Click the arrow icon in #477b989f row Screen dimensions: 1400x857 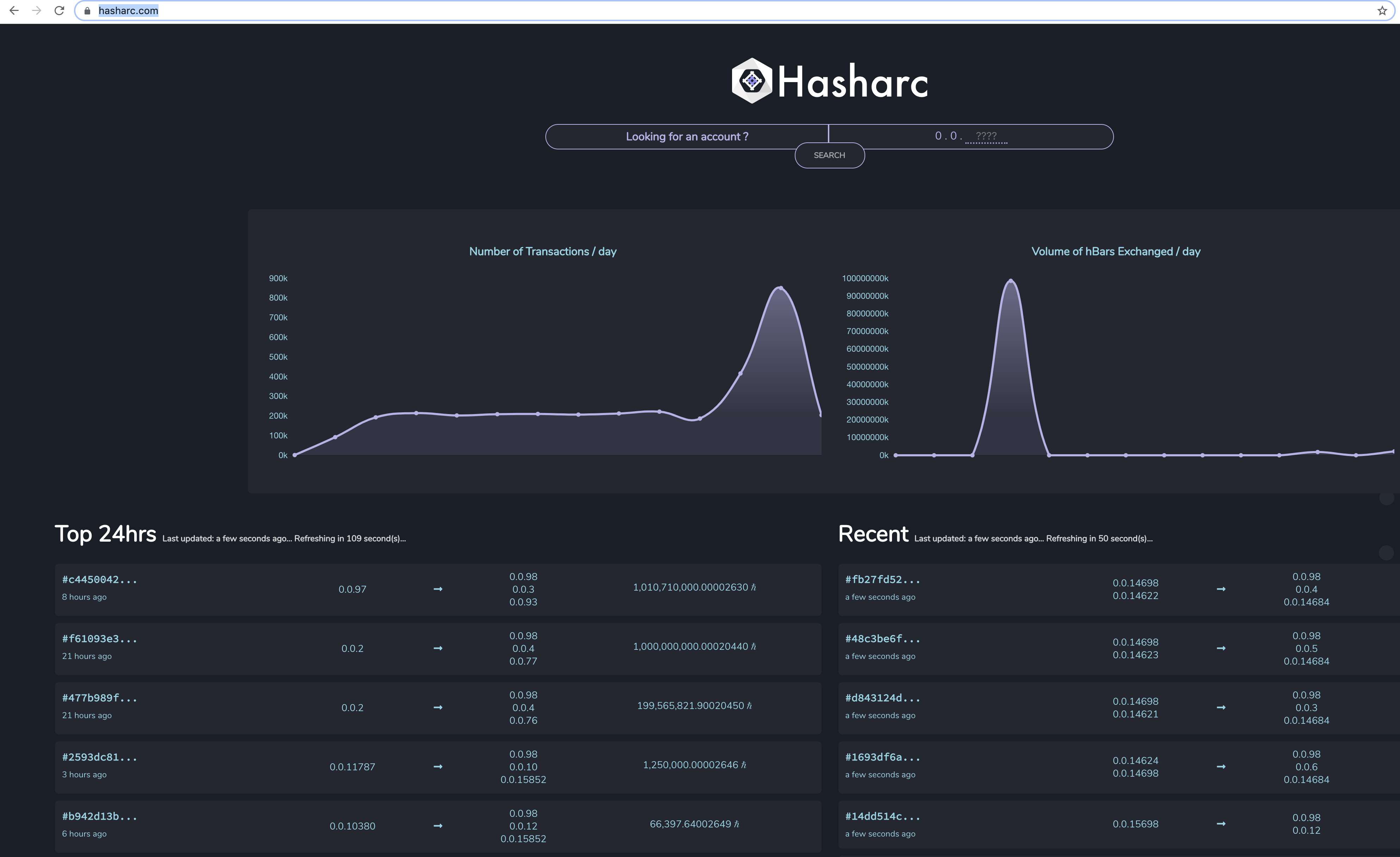(438, 708)
